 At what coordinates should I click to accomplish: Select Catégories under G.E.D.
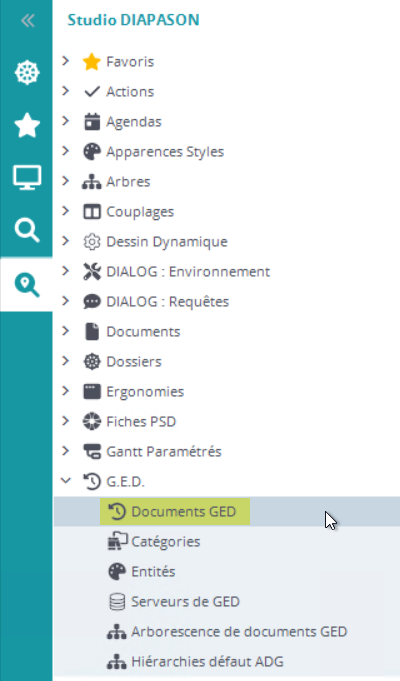pyautogui.click(x=165, y=542)
